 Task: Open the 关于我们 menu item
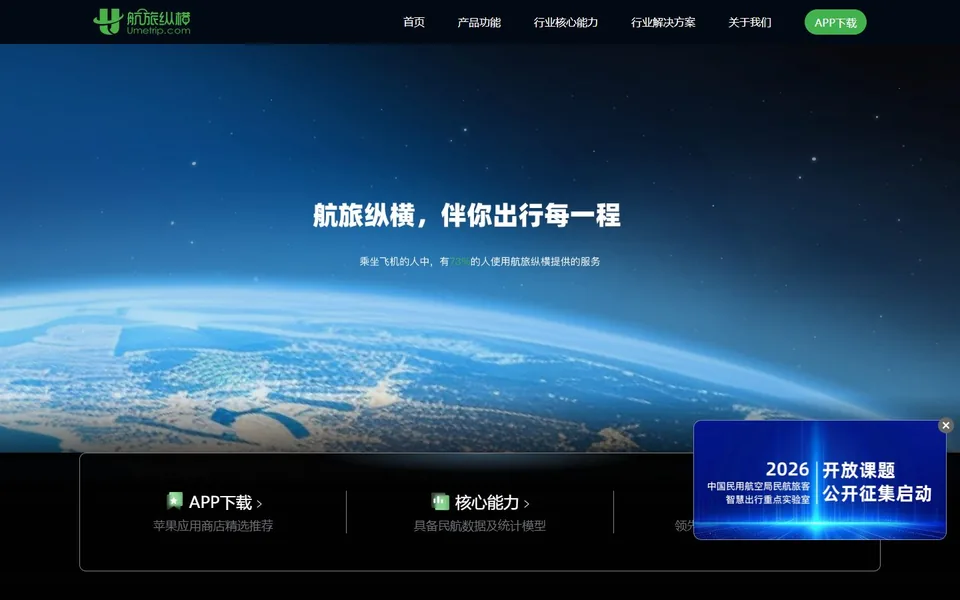749,23
